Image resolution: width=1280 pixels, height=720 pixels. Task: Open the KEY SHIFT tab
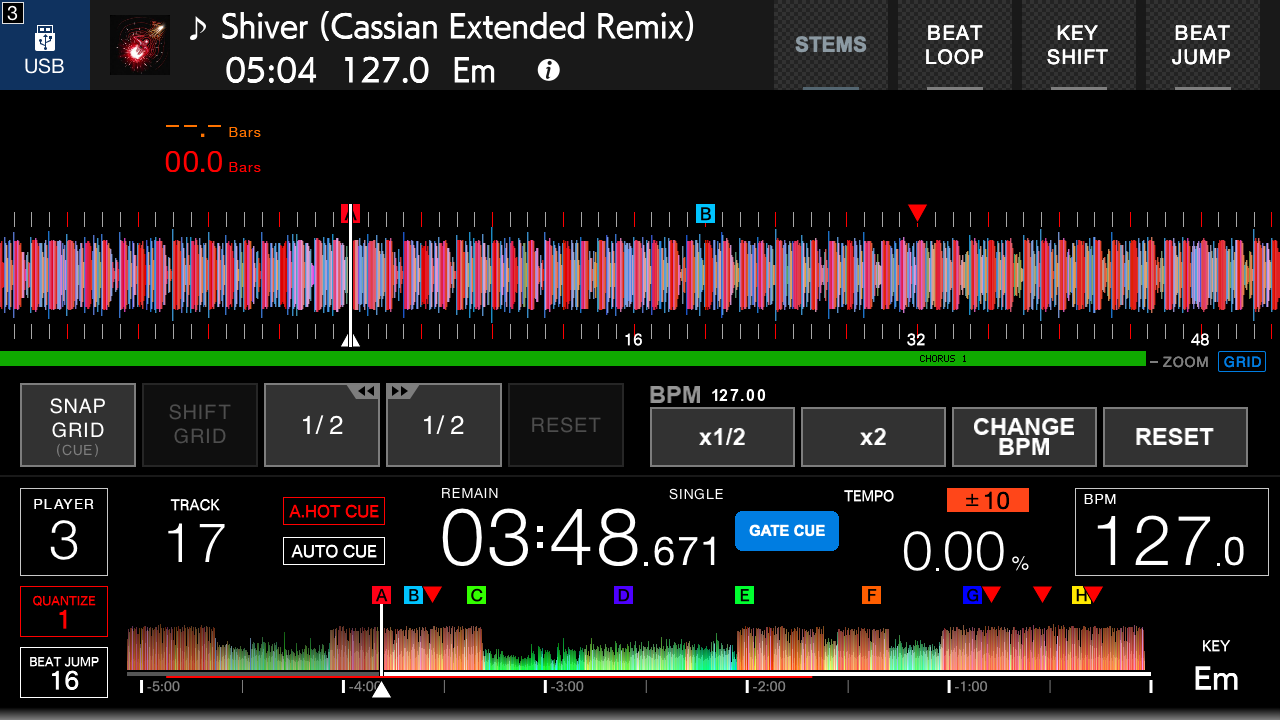point(1077,45)
